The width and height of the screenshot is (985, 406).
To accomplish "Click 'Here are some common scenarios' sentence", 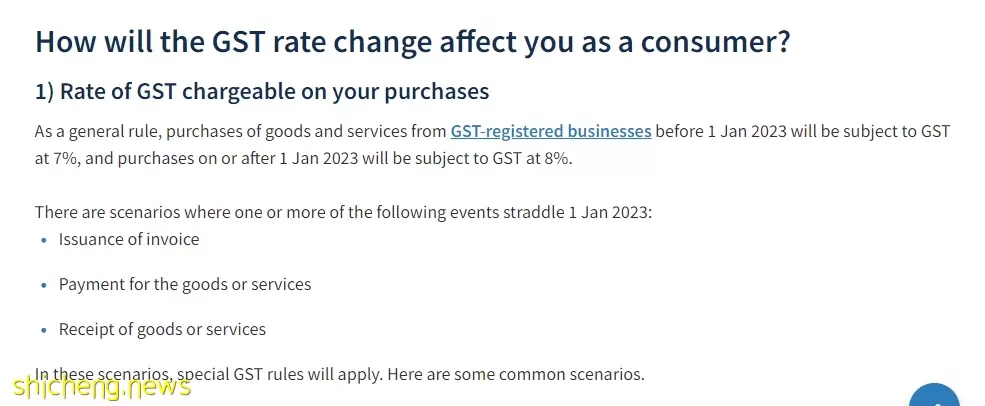I will tap(516, 375).
